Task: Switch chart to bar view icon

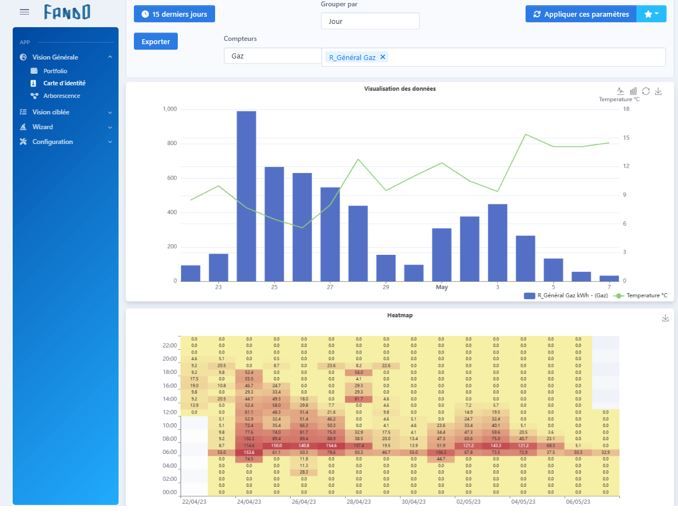Action: [633, 91]
